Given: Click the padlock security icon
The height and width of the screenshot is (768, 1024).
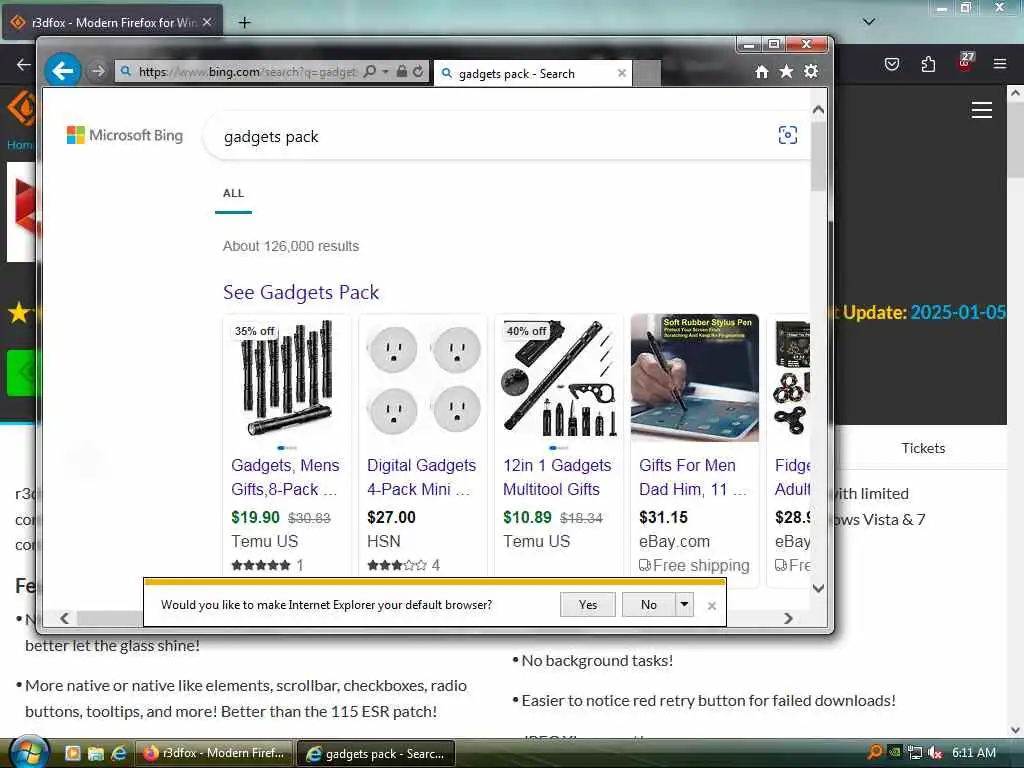Looking at the screenshot, I should [402, 71].
